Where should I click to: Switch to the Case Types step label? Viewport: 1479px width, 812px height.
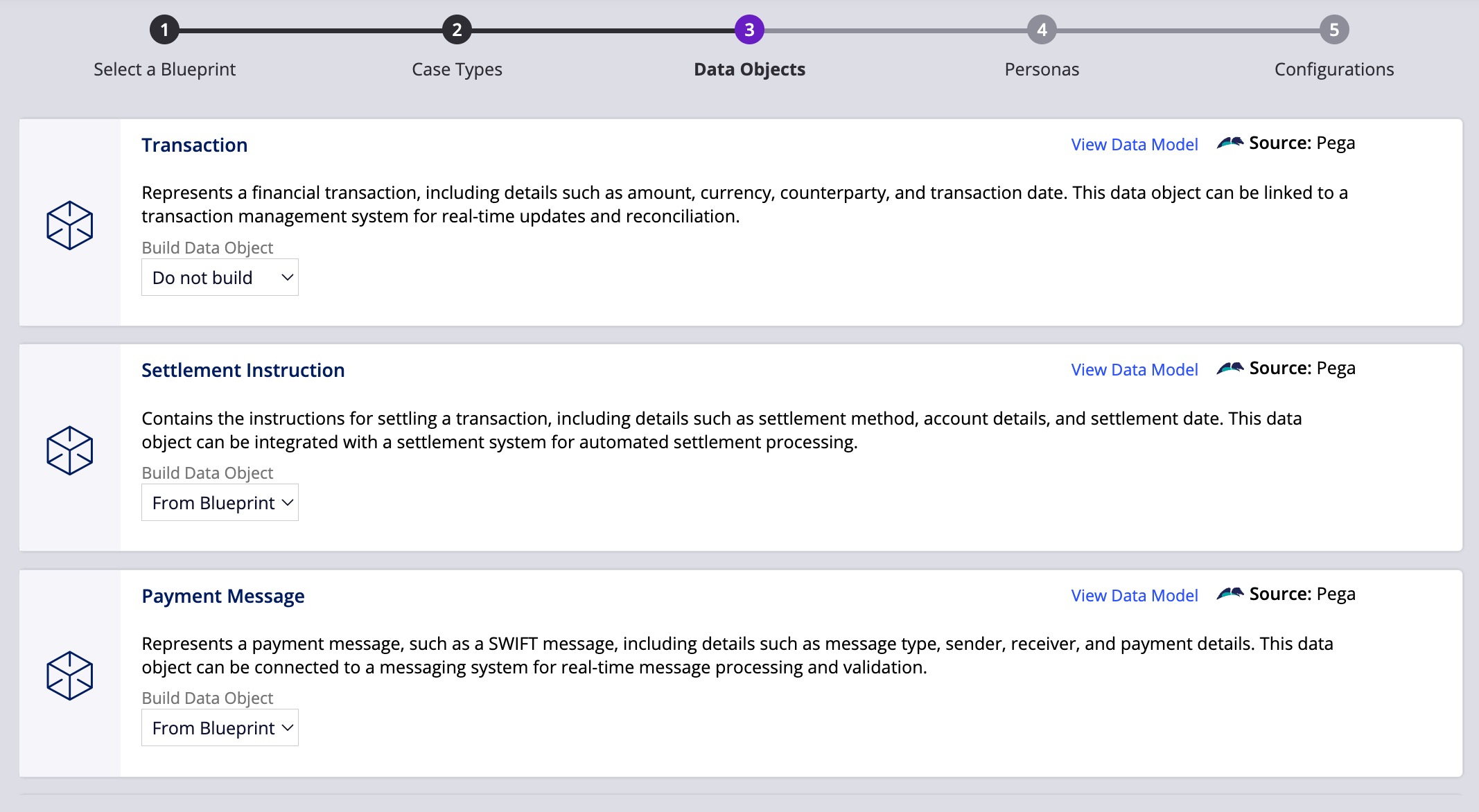pyautogui.click(x=457, y=69)
